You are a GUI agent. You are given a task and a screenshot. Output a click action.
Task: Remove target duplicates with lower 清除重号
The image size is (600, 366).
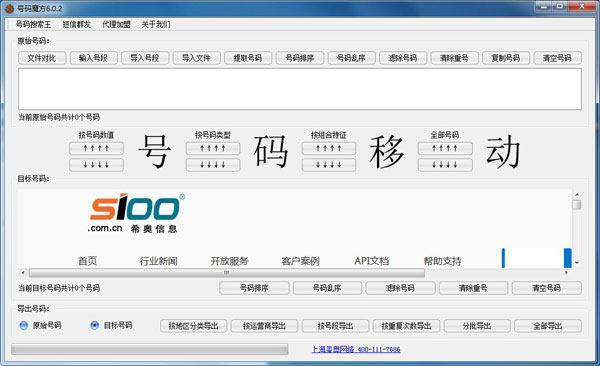[x=473, y=288]
